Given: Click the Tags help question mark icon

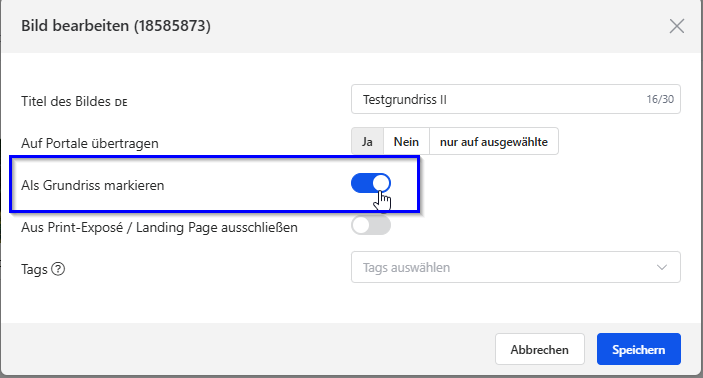Looking at the screenshot, I should 58,269.
